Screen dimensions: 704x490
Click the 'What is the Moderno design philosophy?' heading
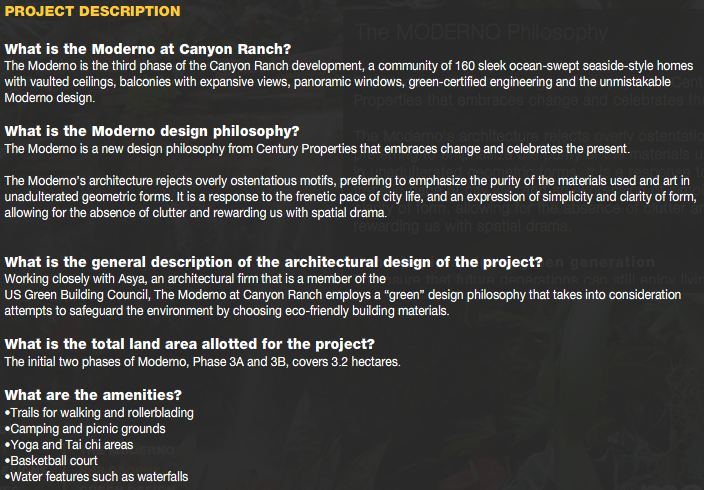(152, 131)
